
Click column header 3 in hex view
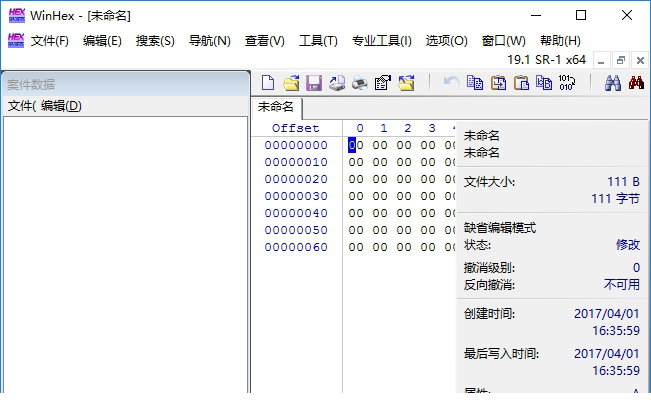click(432, 128)
